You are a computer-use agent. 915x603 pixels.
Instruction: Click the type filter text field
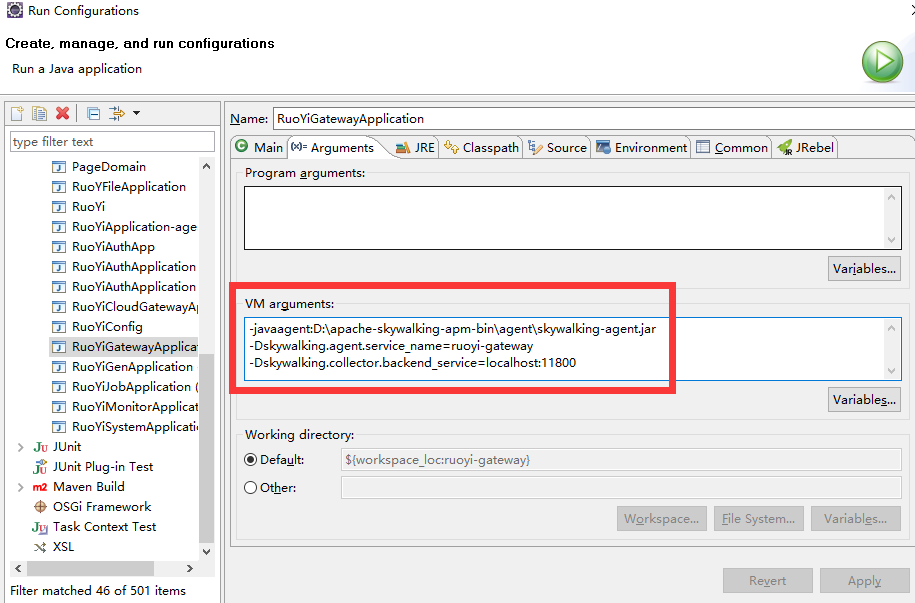112,142
